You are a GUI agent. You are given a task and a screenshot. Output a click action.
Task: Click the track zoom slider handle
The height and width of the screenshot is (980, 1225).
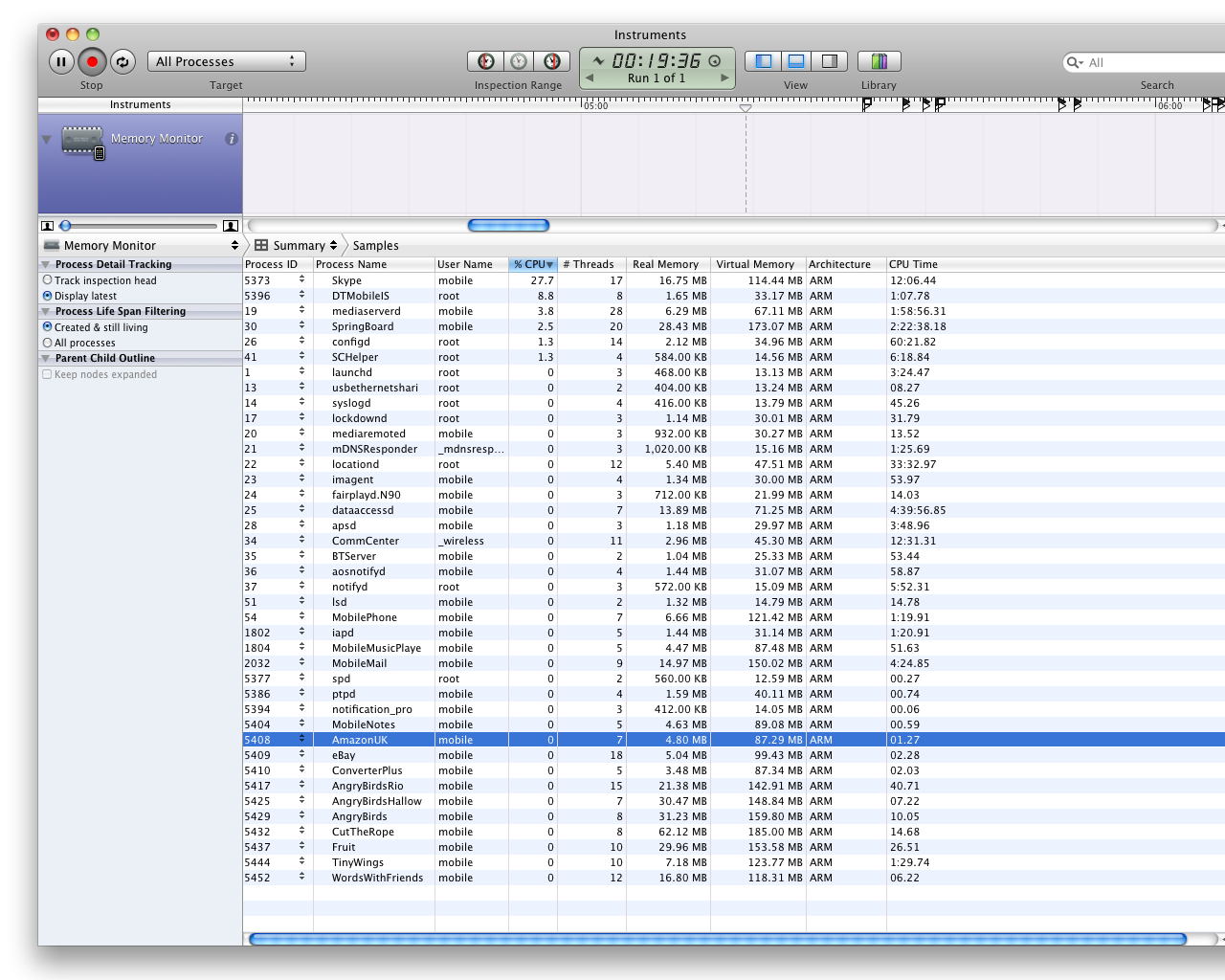(x=65, y=226)
